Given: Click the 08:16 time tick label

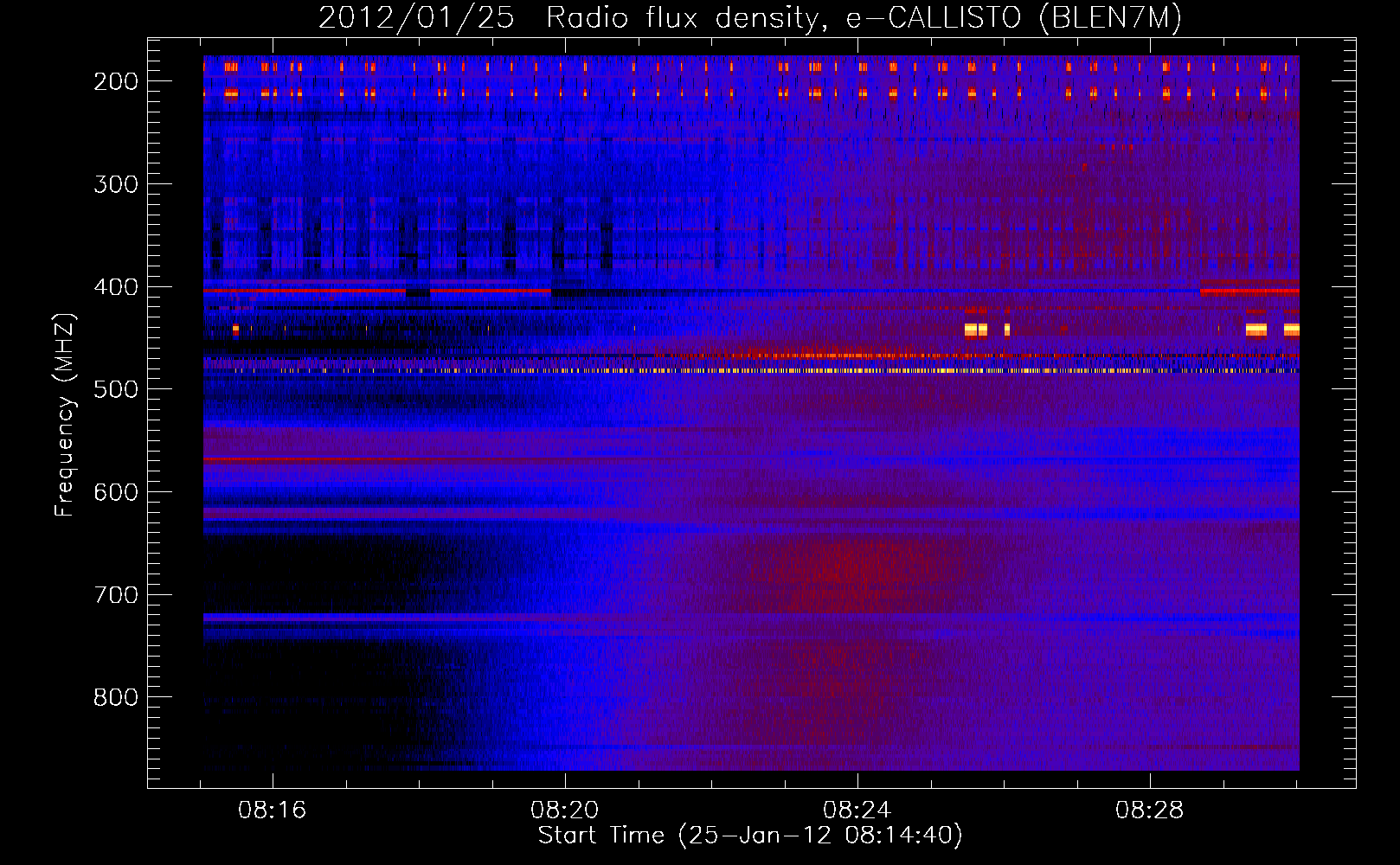Looking at the screenshot, I should (x=273, y=811).
